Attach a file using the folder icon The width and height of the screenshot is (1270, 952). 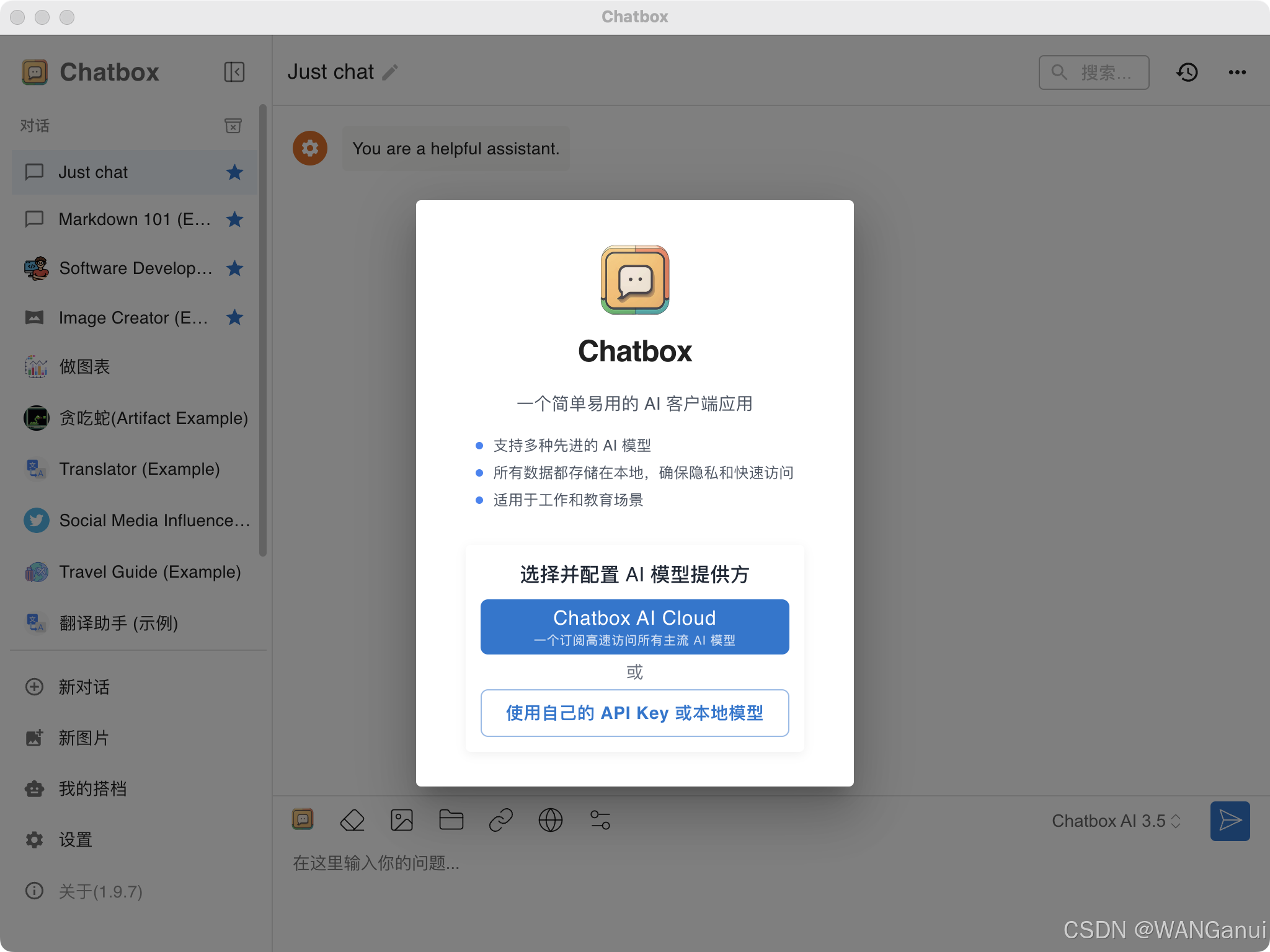pyautogui.click(x=451, y=821)
